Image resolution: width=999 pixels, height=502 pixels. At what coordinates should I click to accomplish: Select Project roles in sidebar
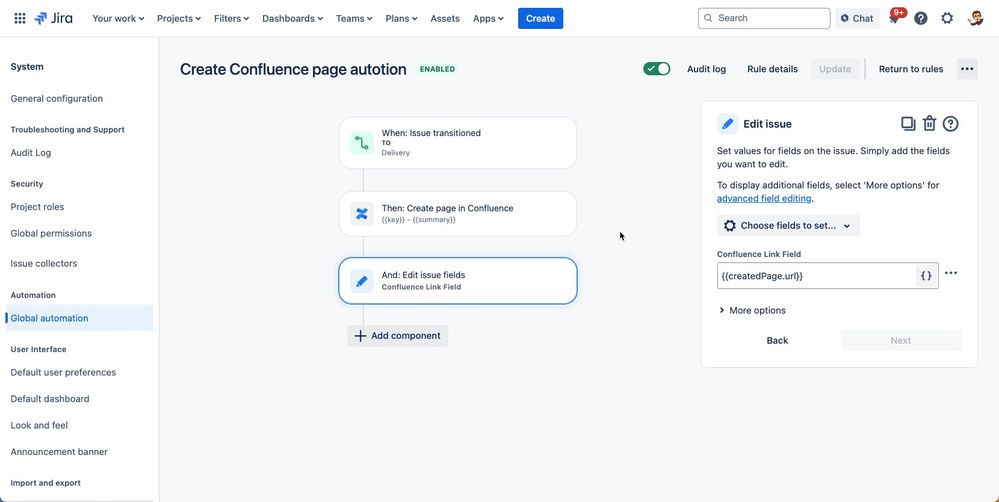click(x=37, y=207)
